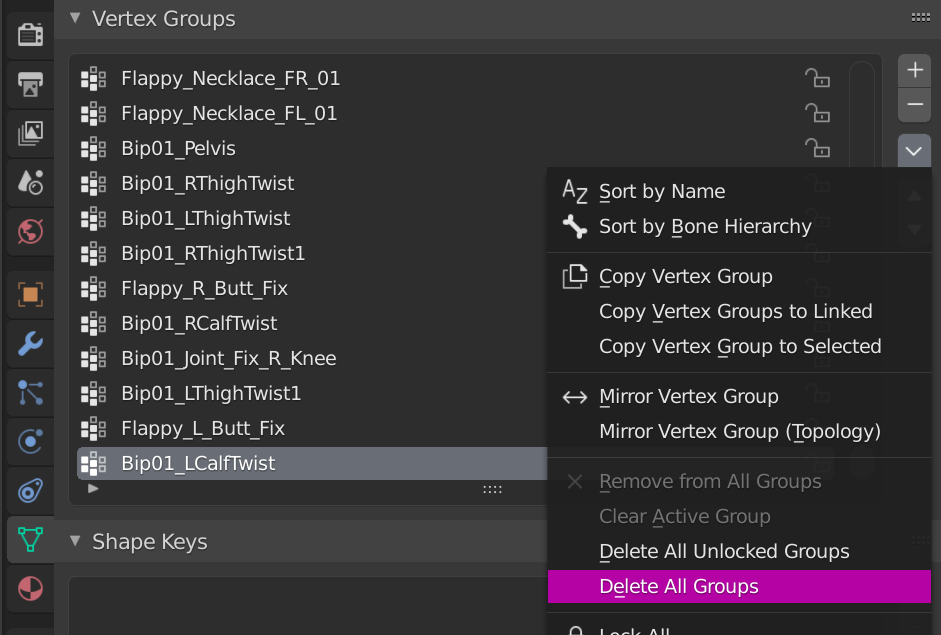Viewport: 941px width, 635px height.
Task: Toggle lock on Flappy_Necklace_FL_01 group
Action: [x=817, y=113]
